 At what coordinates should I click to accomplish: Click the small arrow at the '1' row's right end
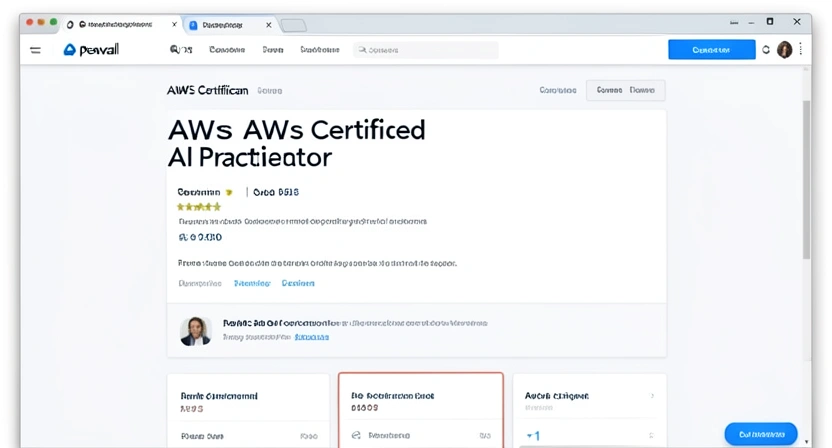(x=651, y=436)
